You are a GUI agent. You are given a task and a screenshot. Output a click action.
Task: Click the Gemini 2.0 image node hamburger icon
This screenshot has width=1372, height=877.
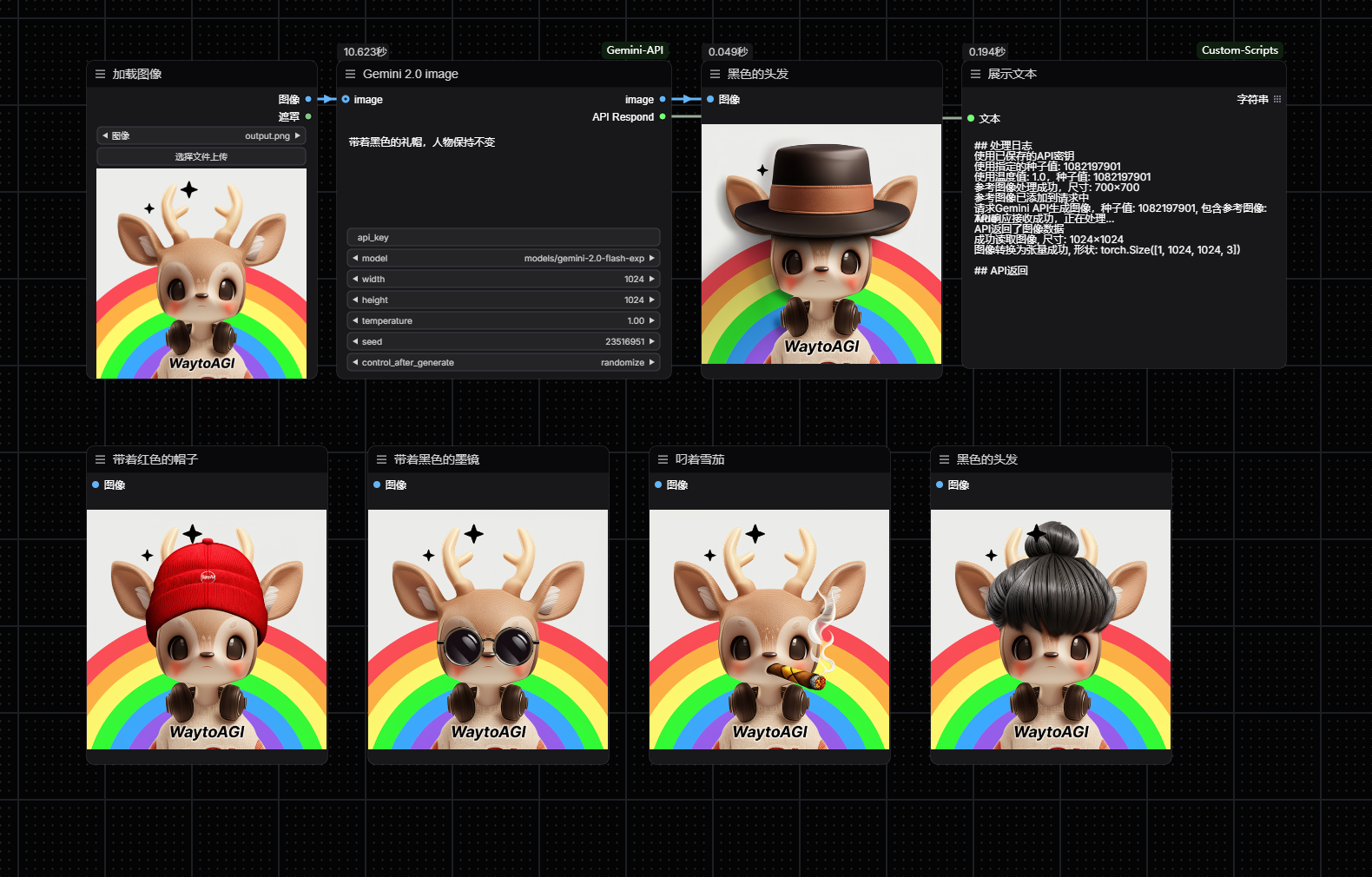[351, 74]
